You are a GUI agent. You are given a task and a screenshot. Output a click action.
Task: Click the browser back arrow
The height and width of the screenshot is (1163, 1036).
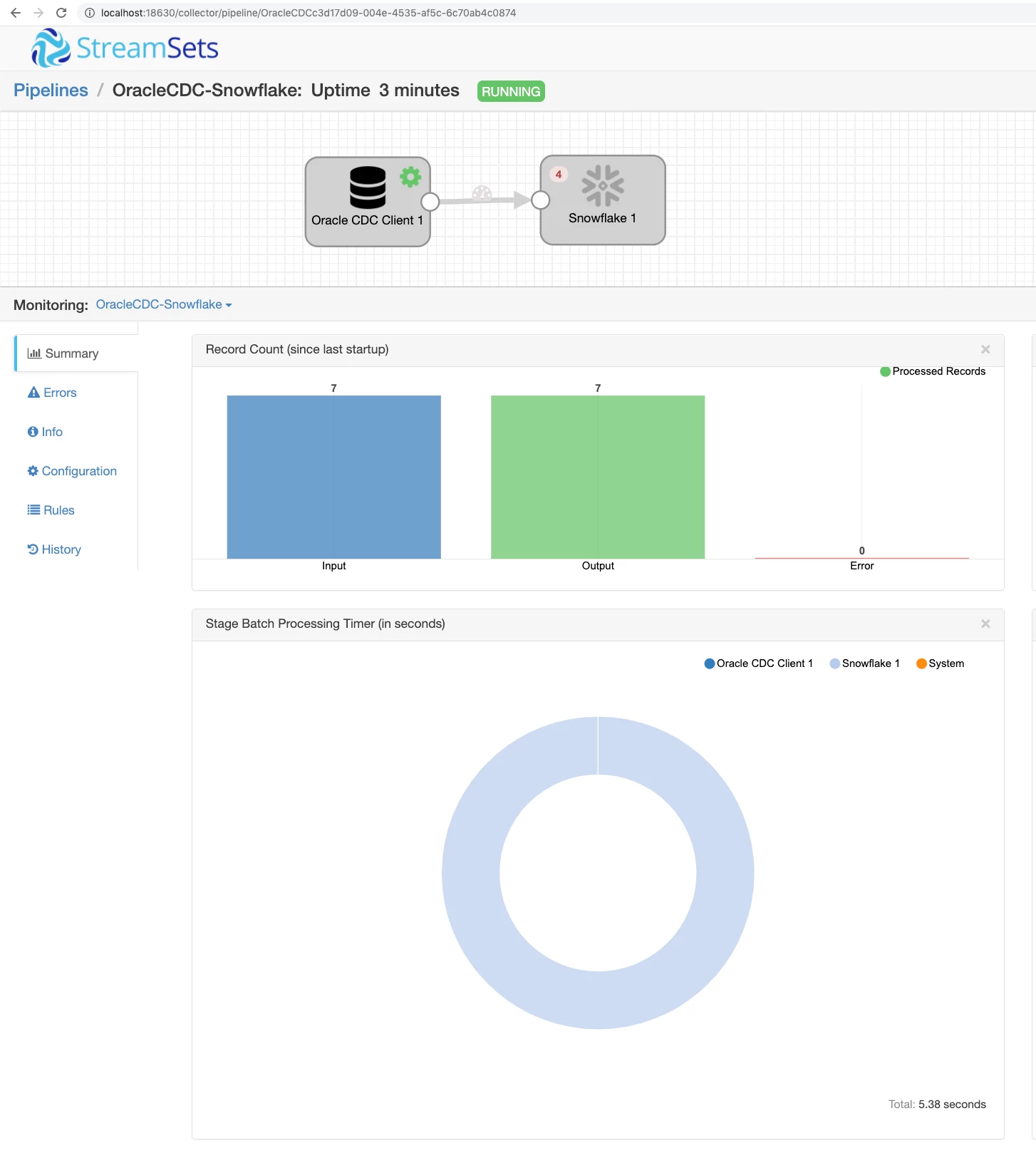(x=16, y=13)
